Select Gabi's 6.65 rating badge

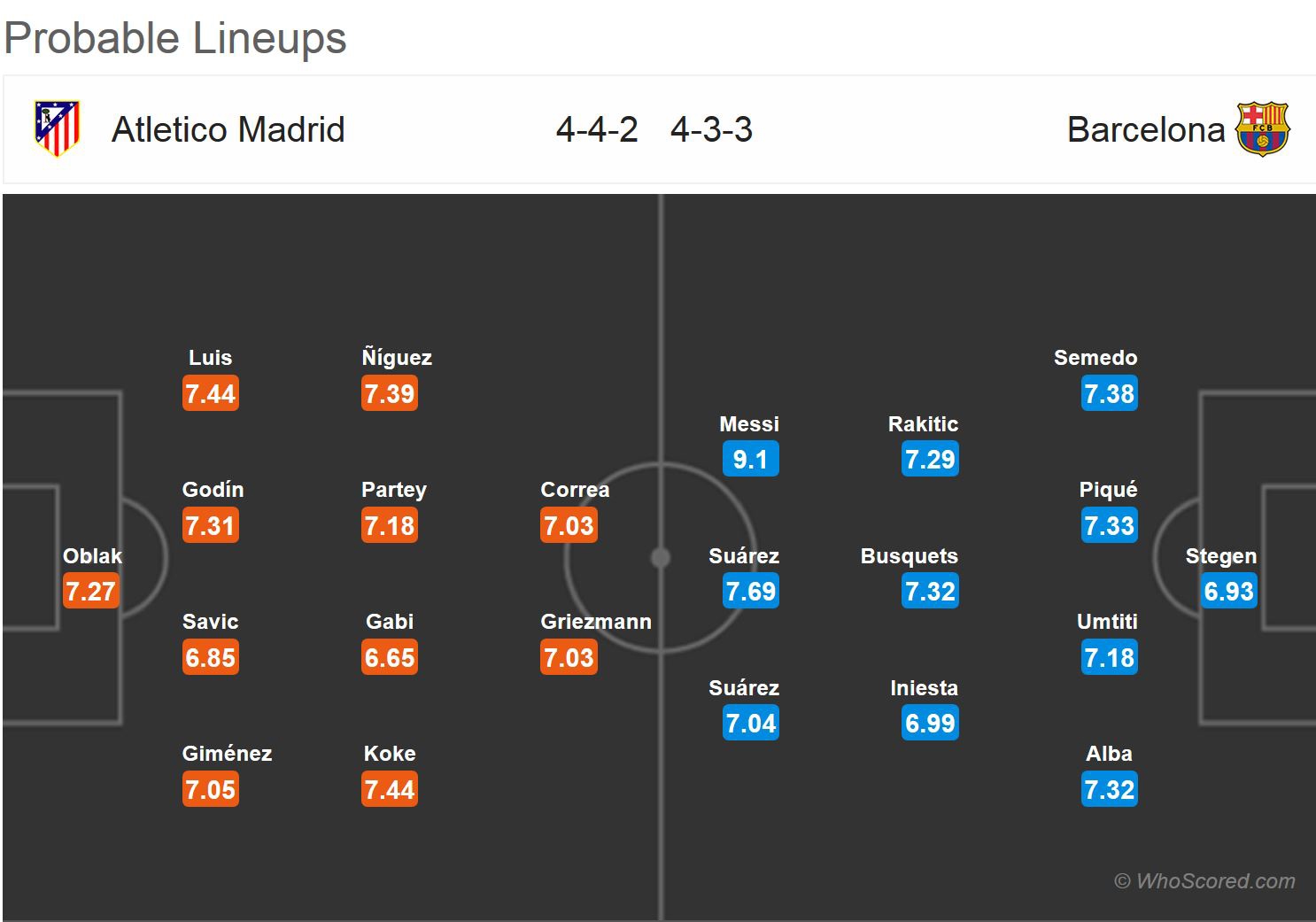click(x=390, y=658)
